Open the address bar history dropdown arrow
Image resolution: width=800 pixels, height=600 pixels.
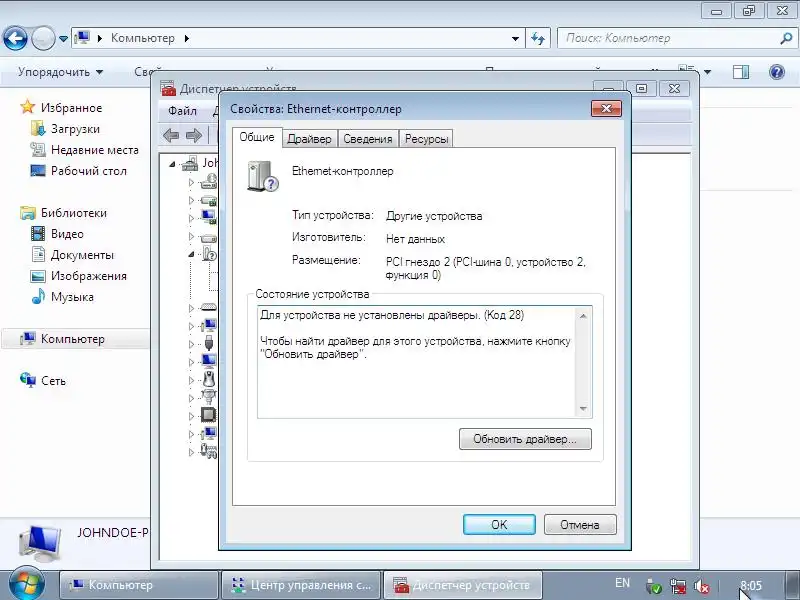pos(515,39)
